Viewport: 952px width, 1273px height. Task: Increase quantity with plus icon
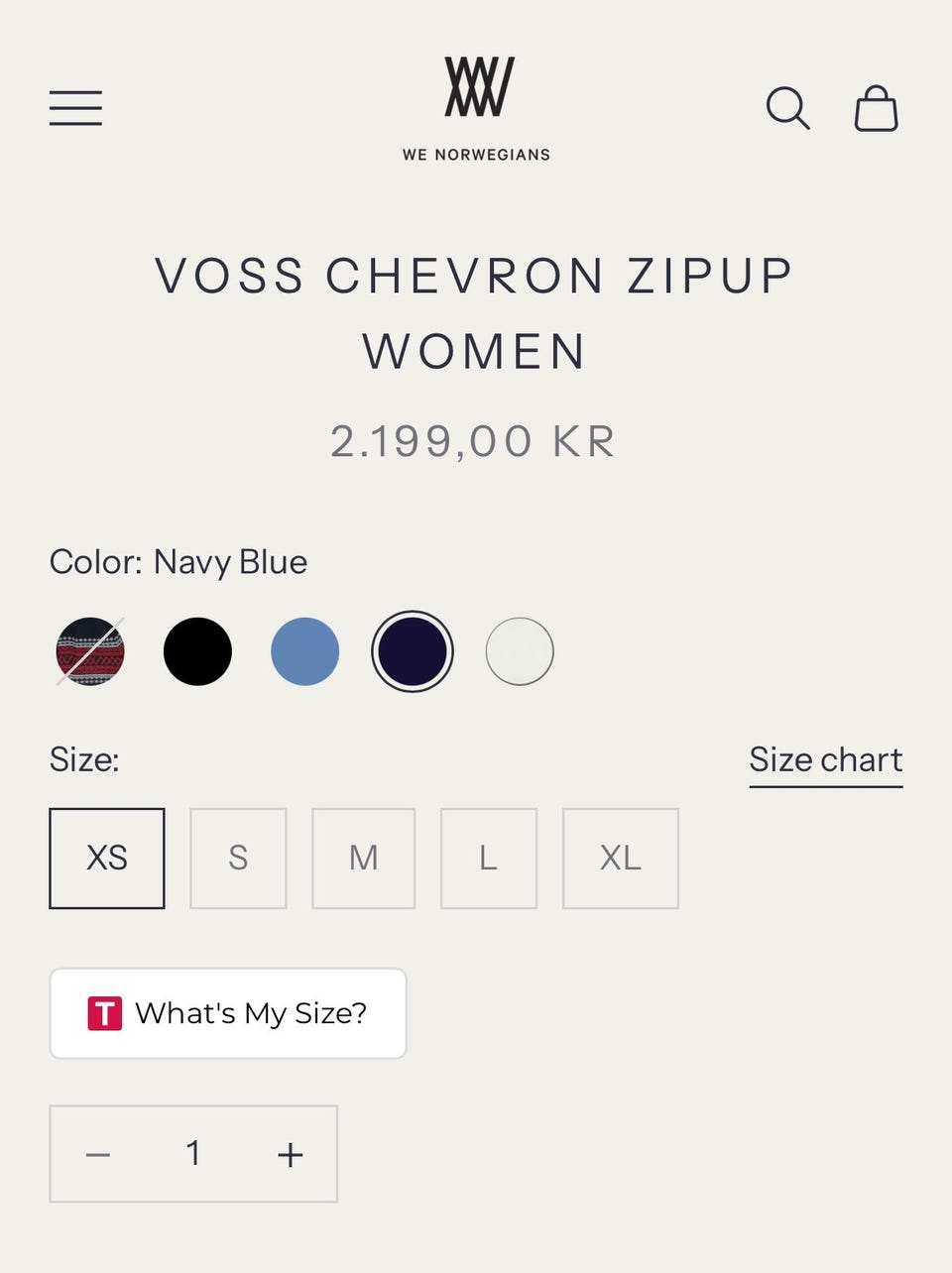click(290, 1154)
